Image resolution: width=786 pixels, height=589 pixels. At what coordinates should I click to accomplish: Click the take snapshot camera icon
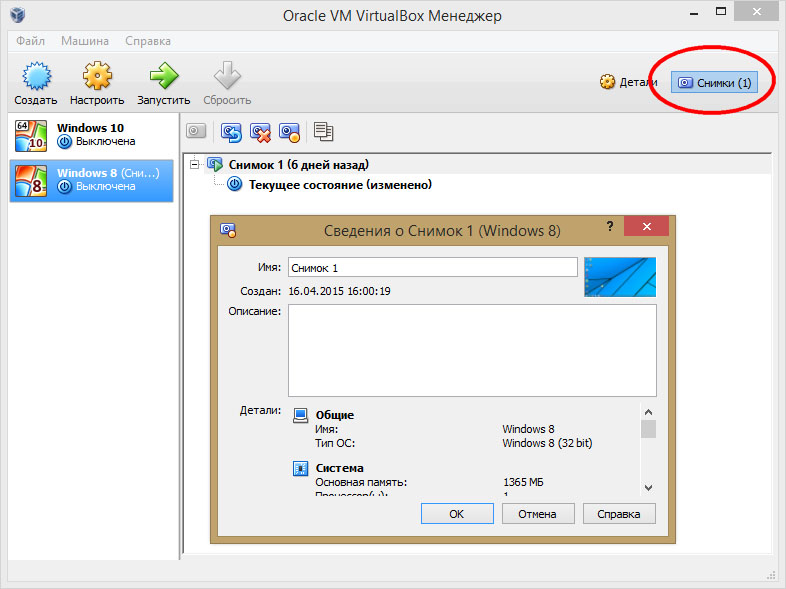196,131
